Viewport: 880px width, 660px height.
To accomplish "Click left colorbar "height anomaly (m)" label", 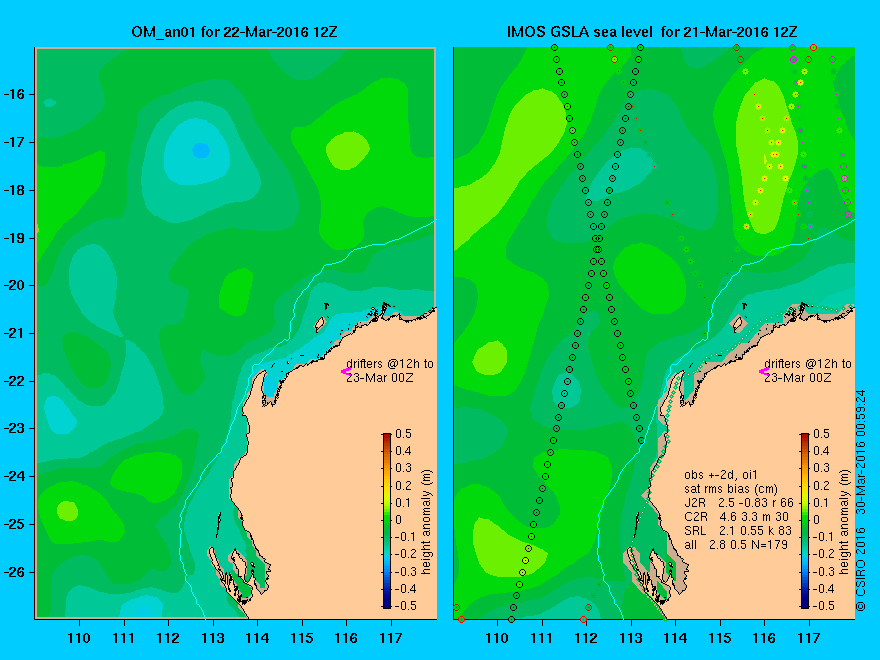I will point(426,522).
